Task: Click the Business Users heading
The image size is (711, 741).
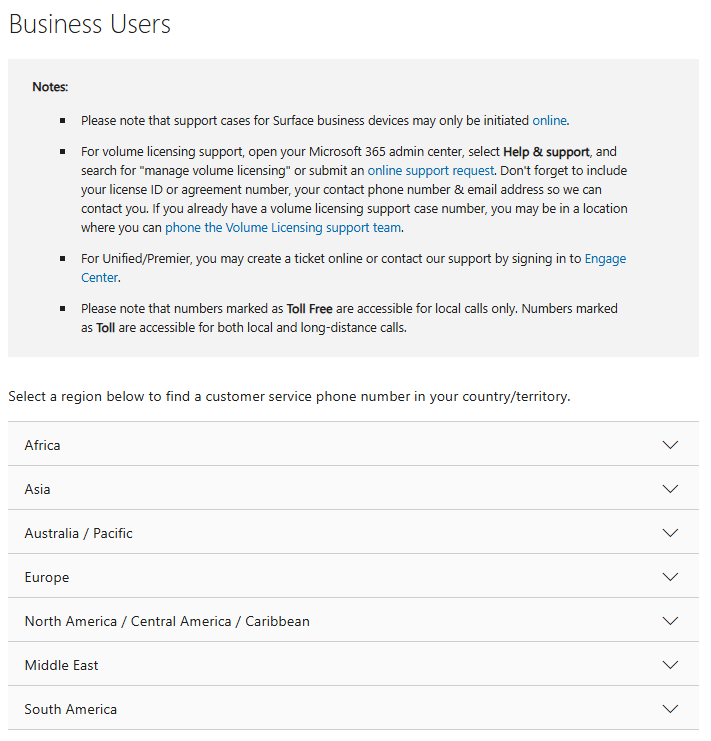Action: [90, 24]
